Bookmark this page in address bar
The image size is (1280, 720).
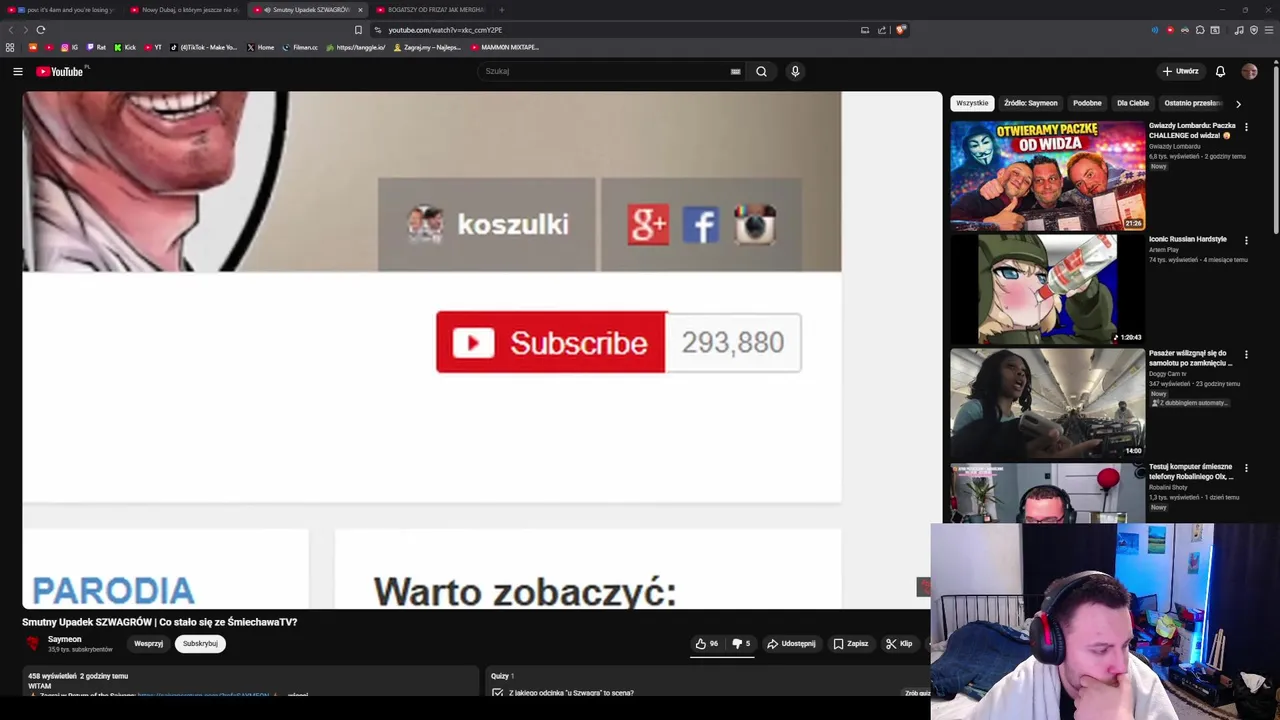tap(358, 30)
